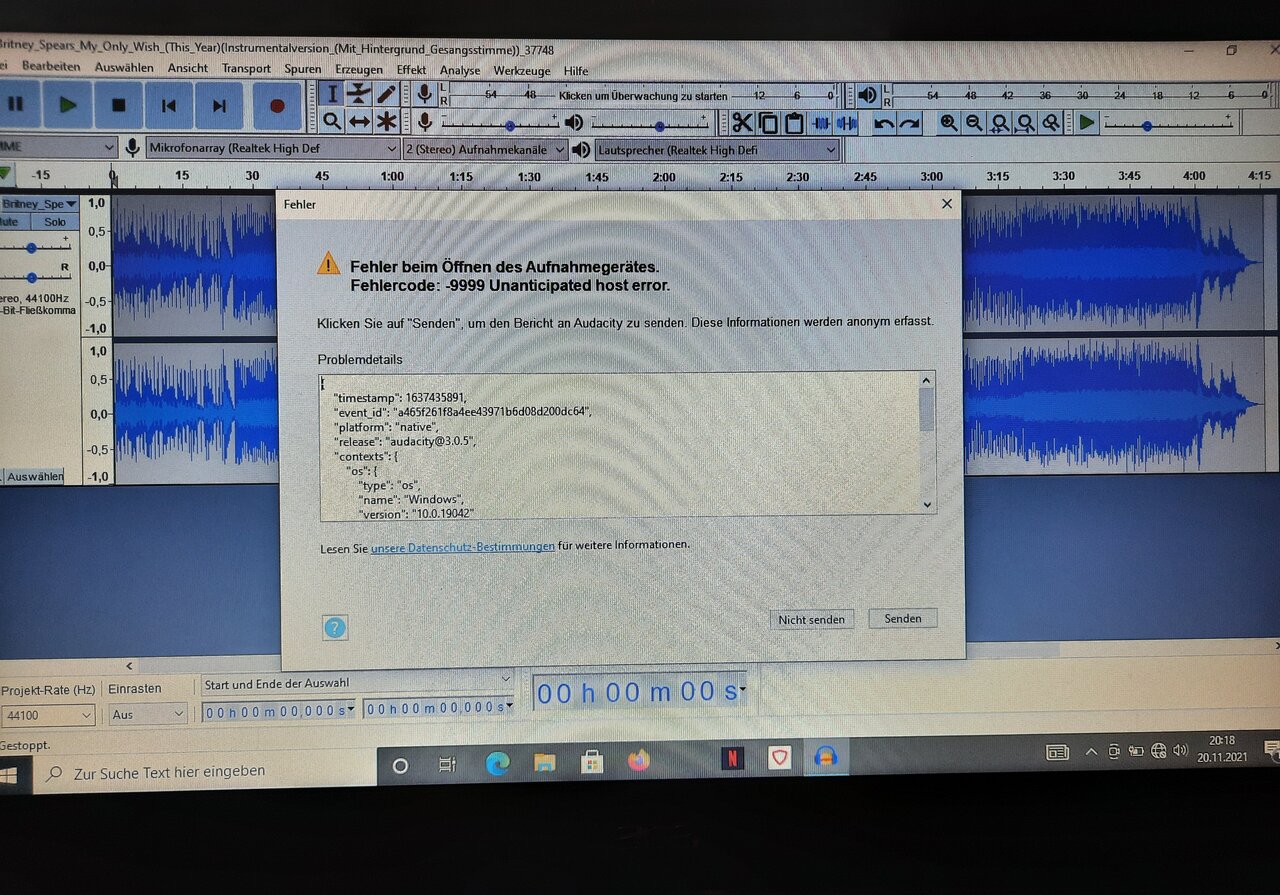Image resolution: width=1280 pixels, height=895 pixels.
Task: Select the Zoom magnifier tool
Action: tap(333, 121)
